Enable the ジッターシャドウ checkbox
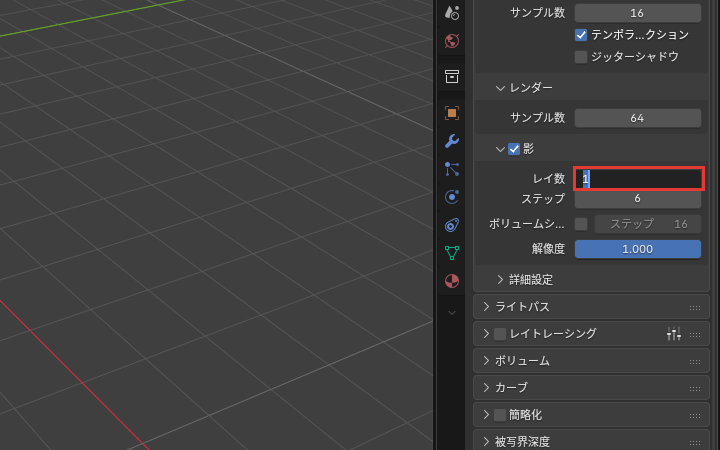The width and height of the screenshot is (720, 450). click(x=581, y=57)
